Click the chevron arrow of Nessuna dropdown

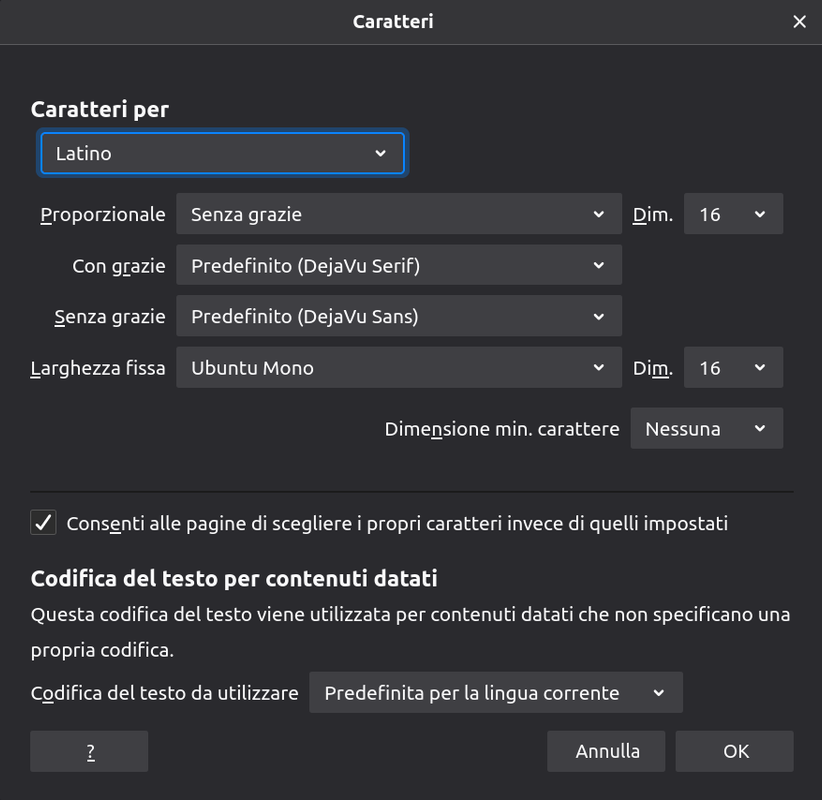click(x=760, y=429)
